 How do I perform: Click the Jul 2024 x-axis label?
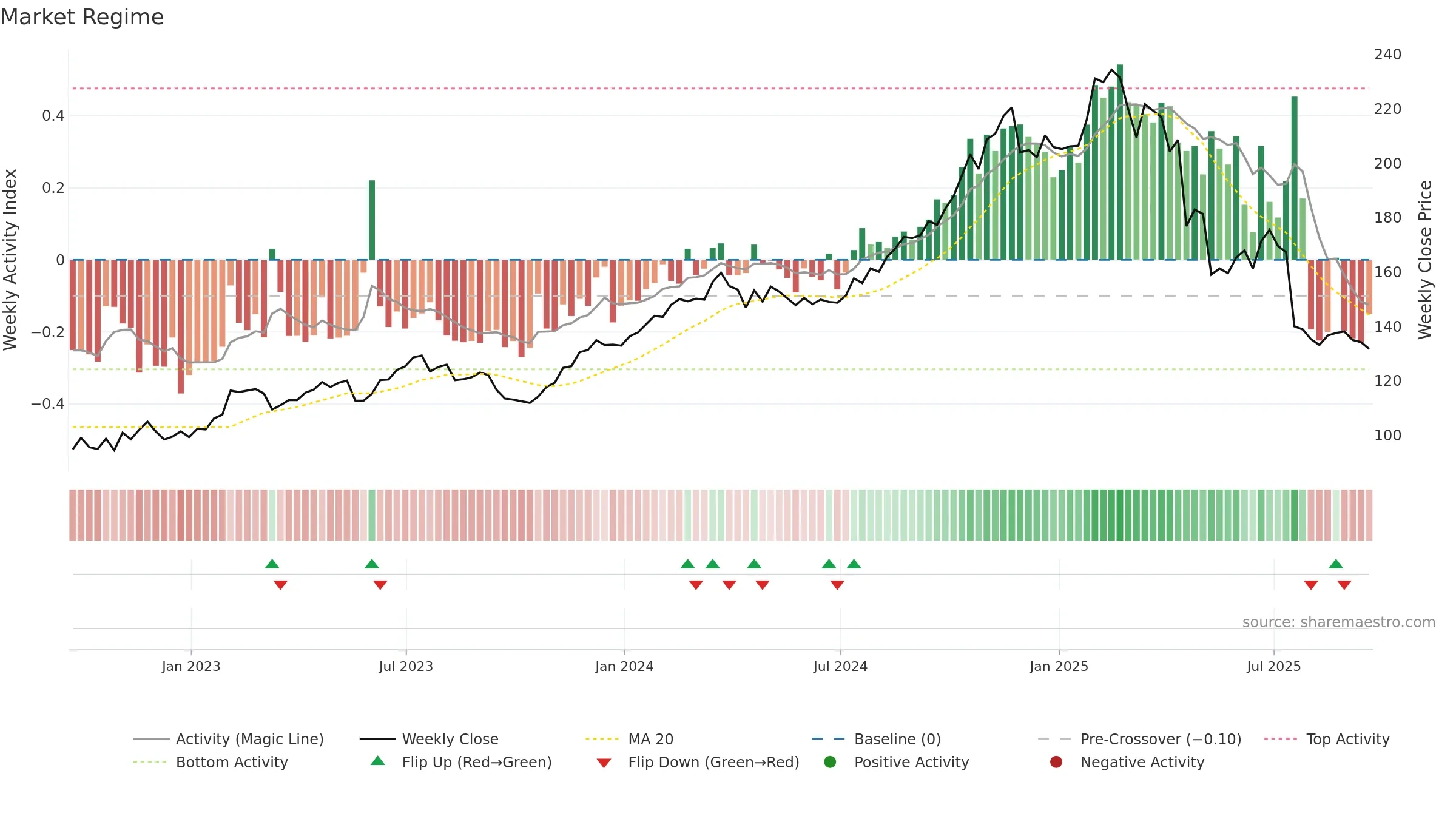[840, 666]
